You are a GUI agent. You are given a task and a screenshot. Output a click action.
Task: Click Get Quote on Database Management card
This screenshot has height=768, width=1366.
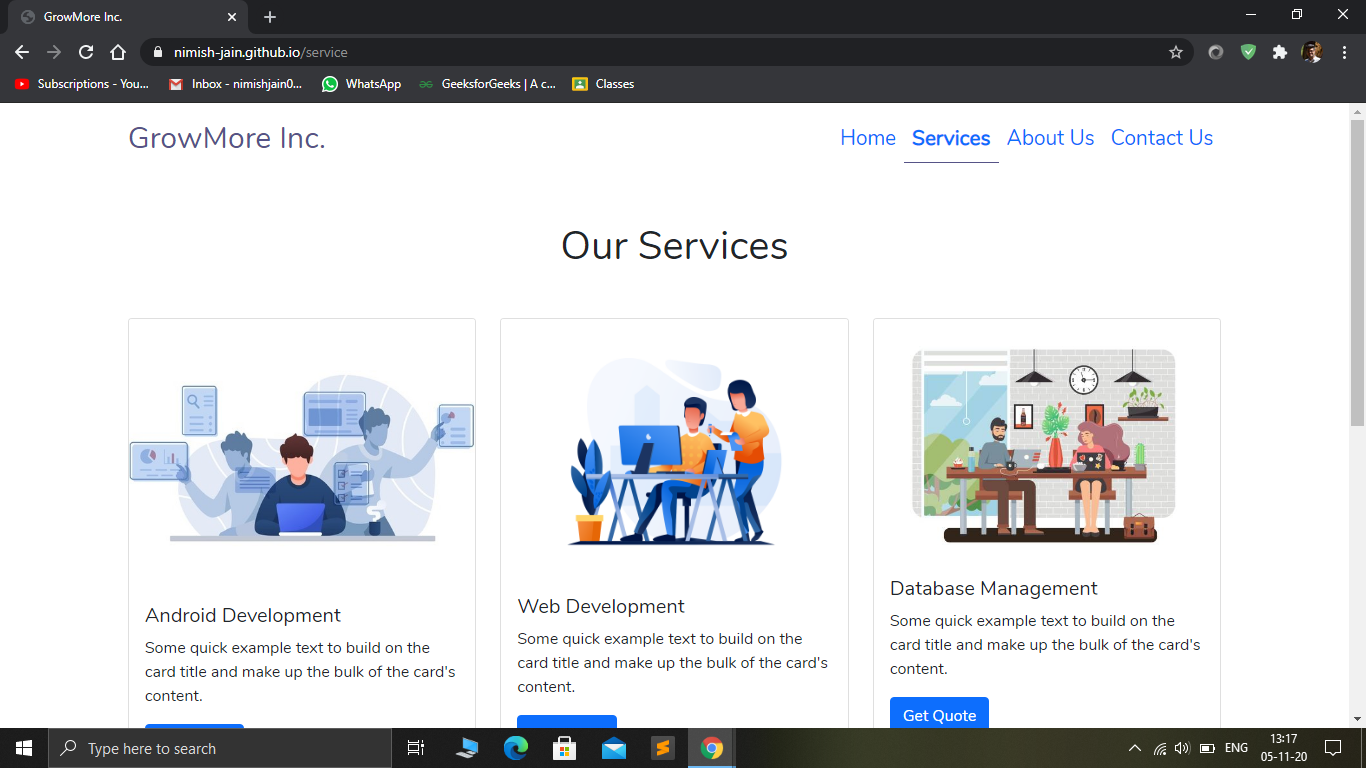(x=939, y=715)
